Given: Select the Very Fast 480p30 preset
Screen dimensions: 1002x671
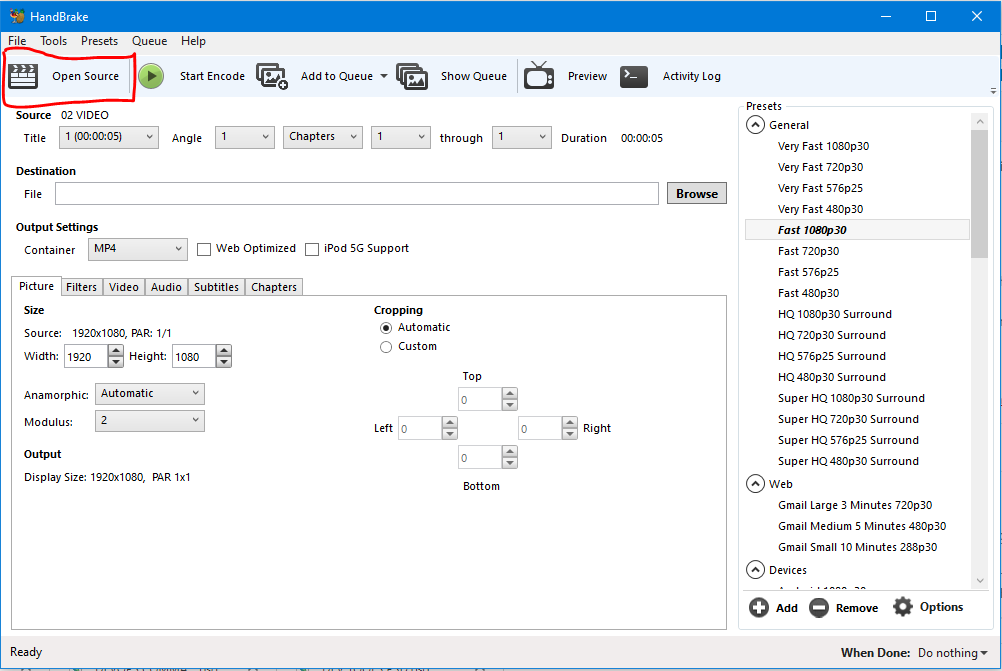Looking at the screenshot, I should (820, 209).
